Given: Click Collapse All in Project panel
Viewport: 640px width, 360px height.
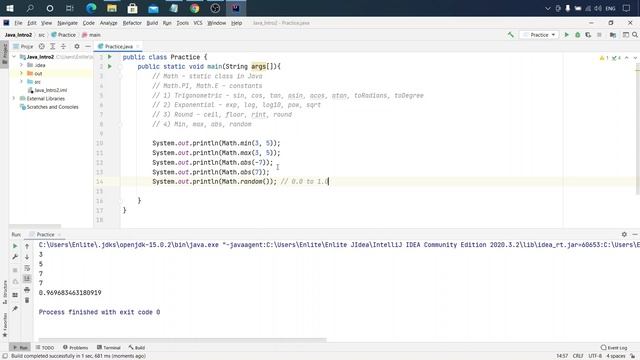Looking at the screenshot, I should pyautogui.click(x=63, y=47).
